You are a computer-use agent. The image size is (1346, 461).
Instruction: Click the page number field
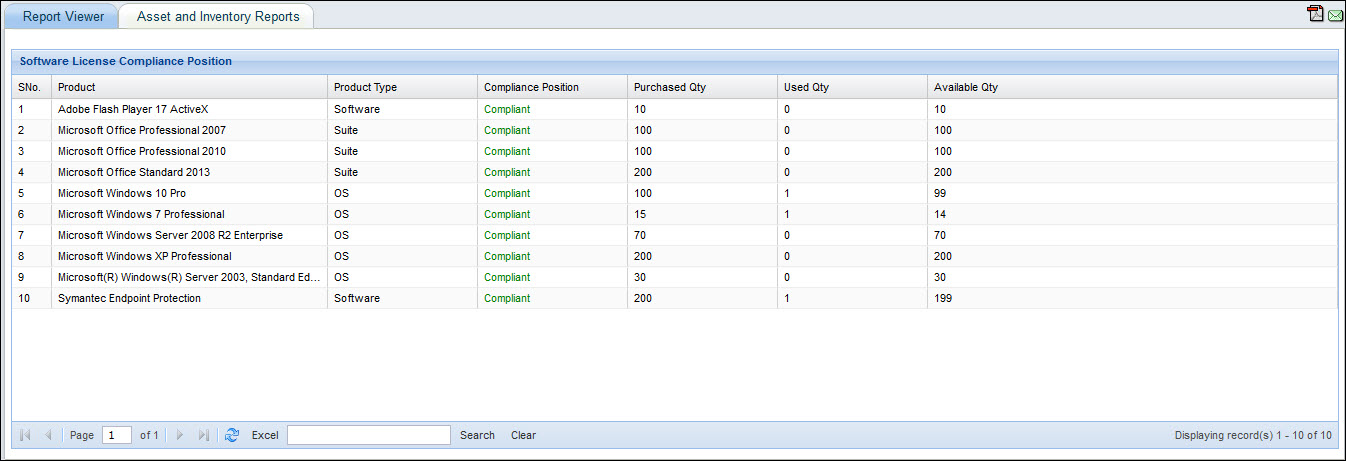tap(116, 435)
